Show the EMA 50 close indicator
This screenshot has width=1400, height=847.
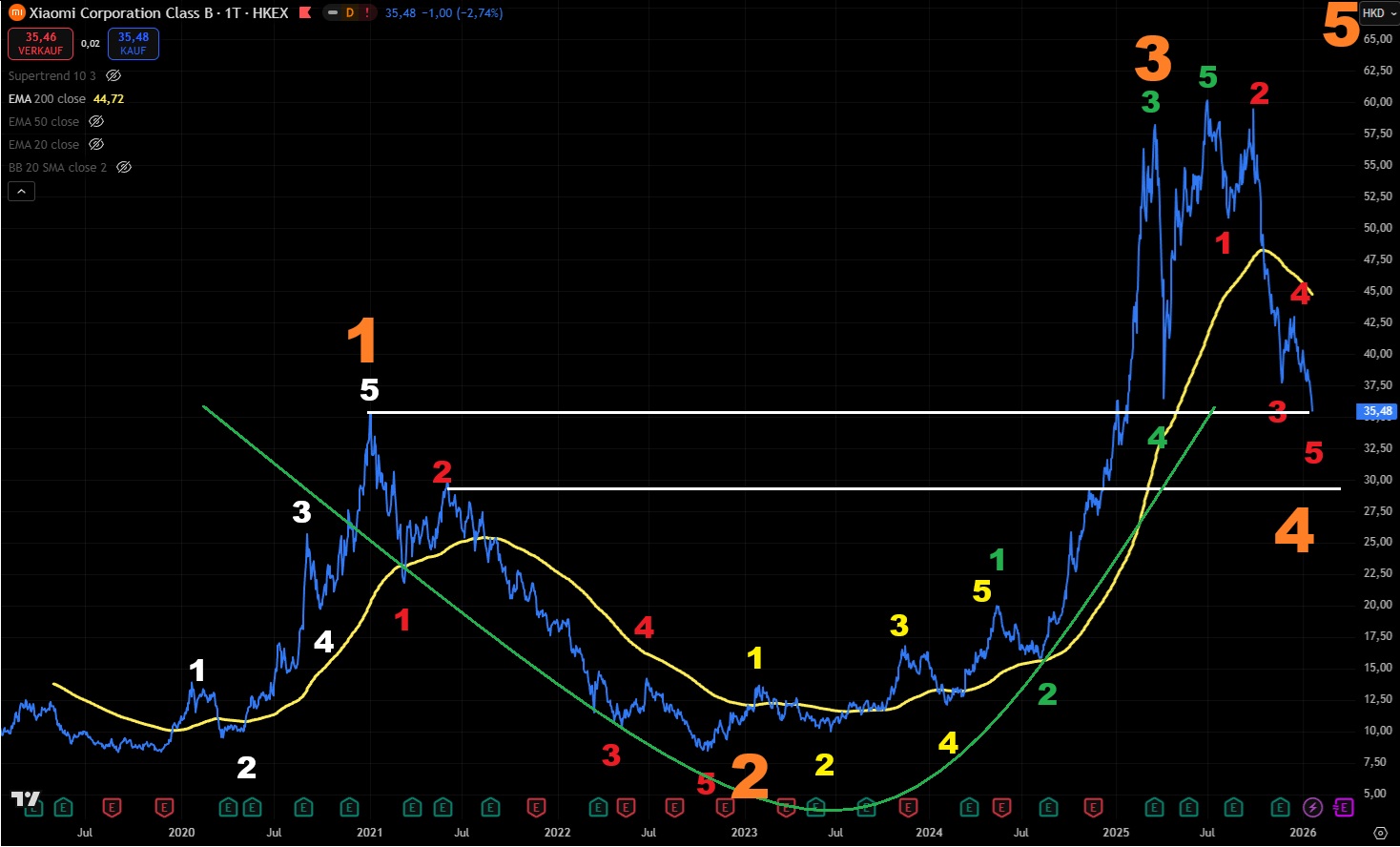tap(96, 121)
